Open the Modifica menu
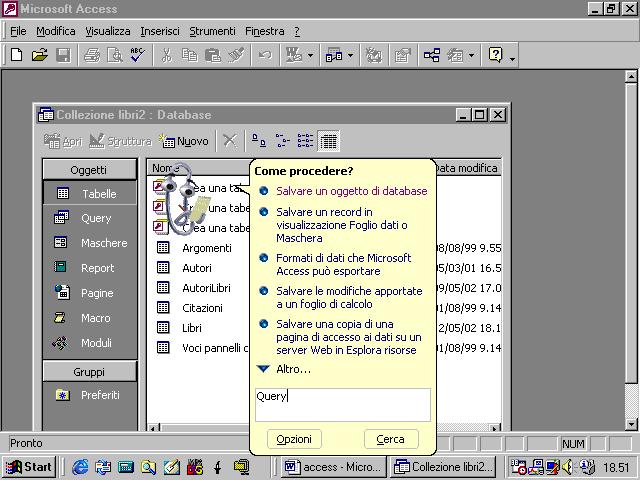640x480 pixels. (x=56, y=31)
